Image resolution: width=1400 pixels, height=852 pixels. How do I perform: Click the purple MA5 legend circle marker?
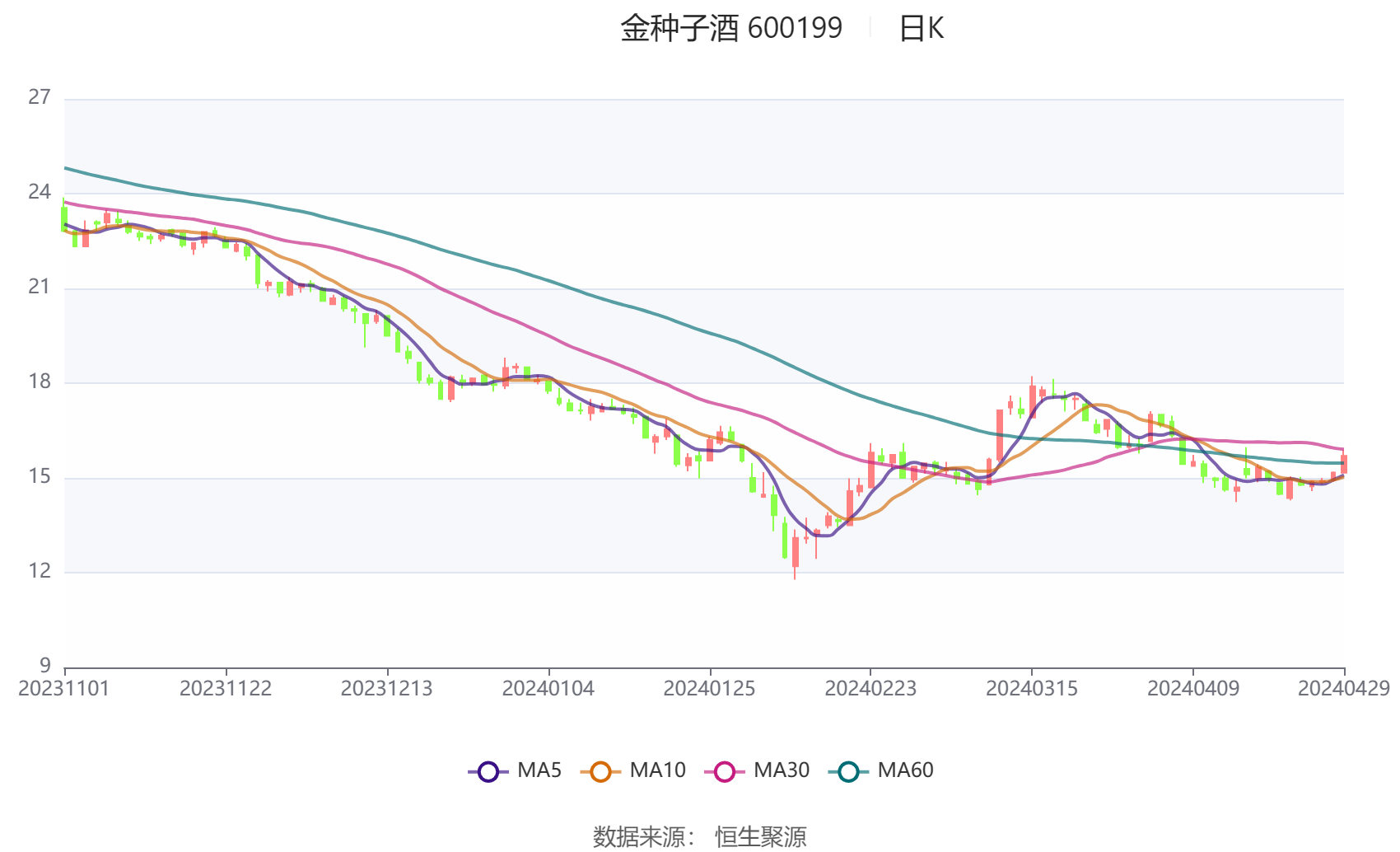tap(488, 772)
